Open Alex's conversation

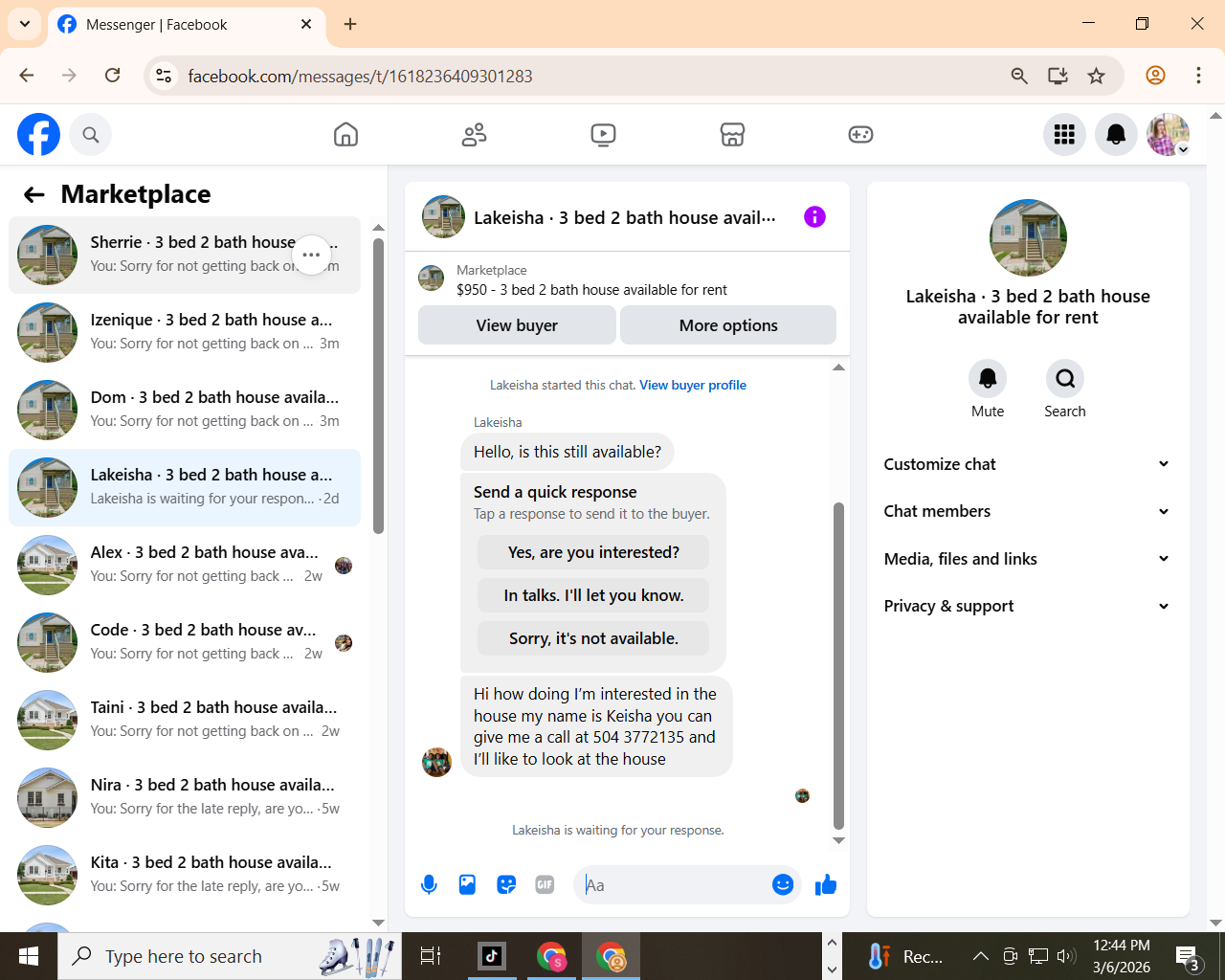185,565
